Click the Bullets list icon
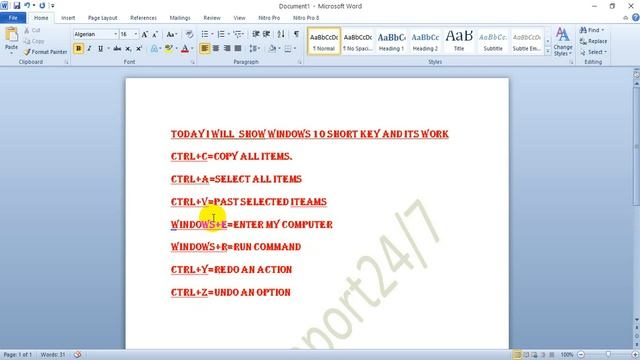640x360 pixels. pyautogui.click(x=205, y=34)
